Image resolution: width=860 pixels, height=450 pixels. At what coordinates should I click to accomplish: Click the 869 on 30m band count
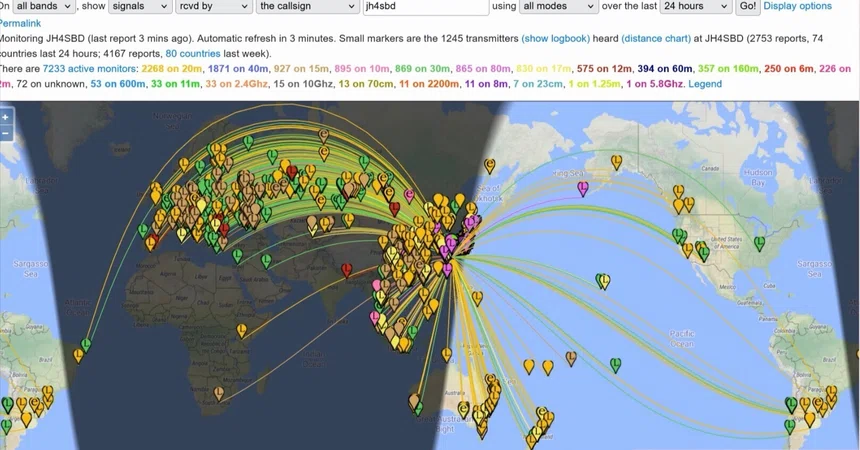pyautogui.click(x=422, y=69)
